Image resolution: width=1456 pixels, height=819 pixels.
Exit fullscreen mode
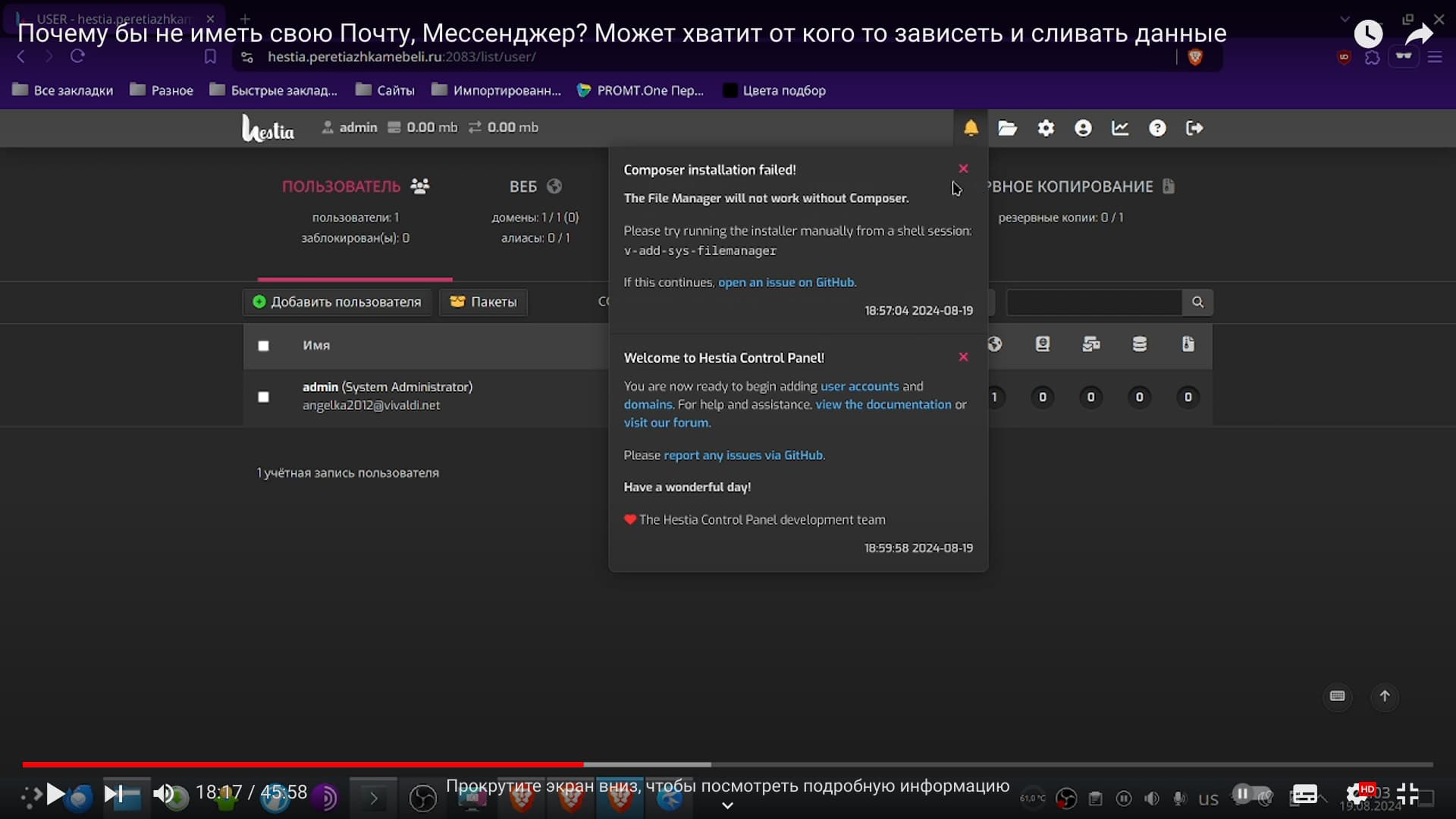click(1407, 795)
